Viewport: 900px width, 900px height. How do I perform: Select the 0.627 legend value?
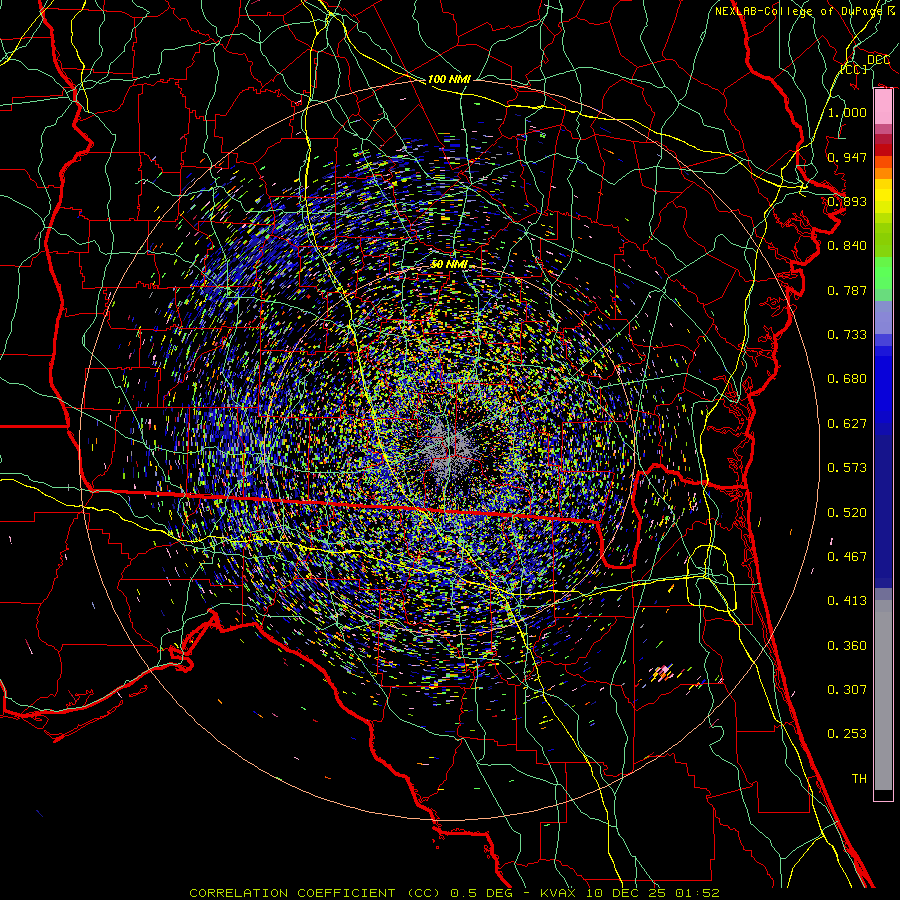tap(847, 424)
